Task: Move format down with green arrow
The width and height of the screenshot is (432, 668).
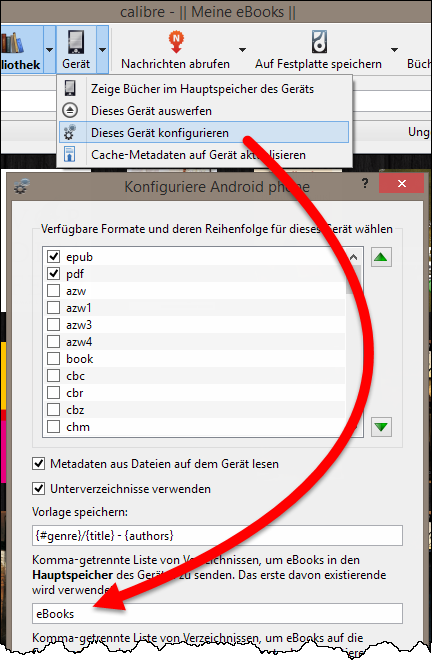Action: [x=381, y=426]
